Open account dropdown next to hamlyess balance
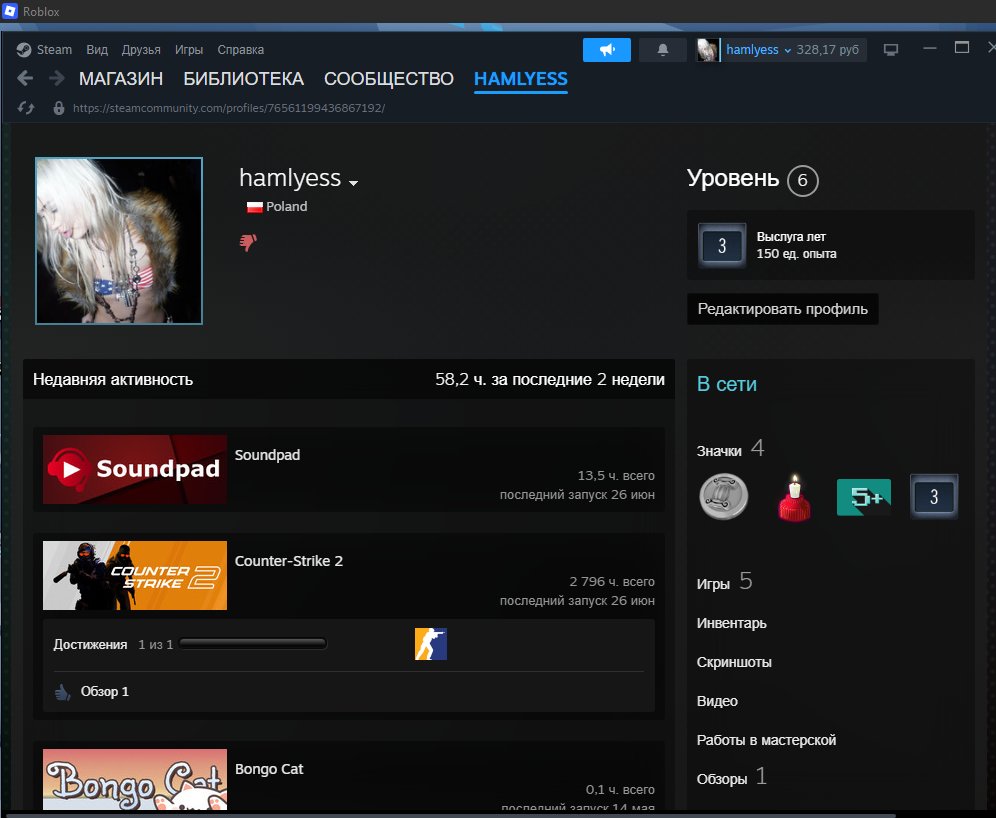This screenshot has height=818, width=996. point(788,50)
